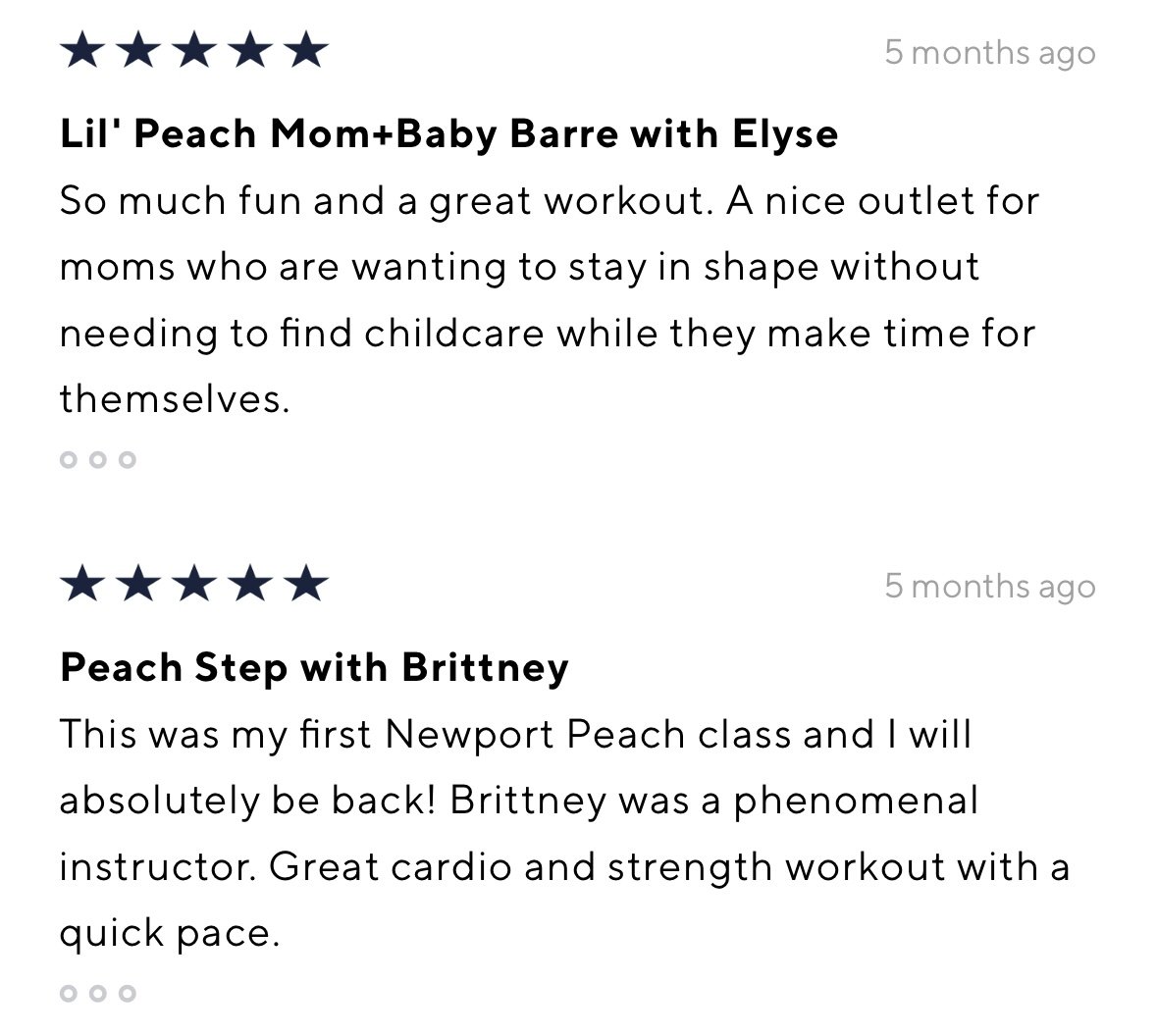
Task: Click the second review's 5 months ago timestamp
Action: pyautogui.click(x=990, y=587)
